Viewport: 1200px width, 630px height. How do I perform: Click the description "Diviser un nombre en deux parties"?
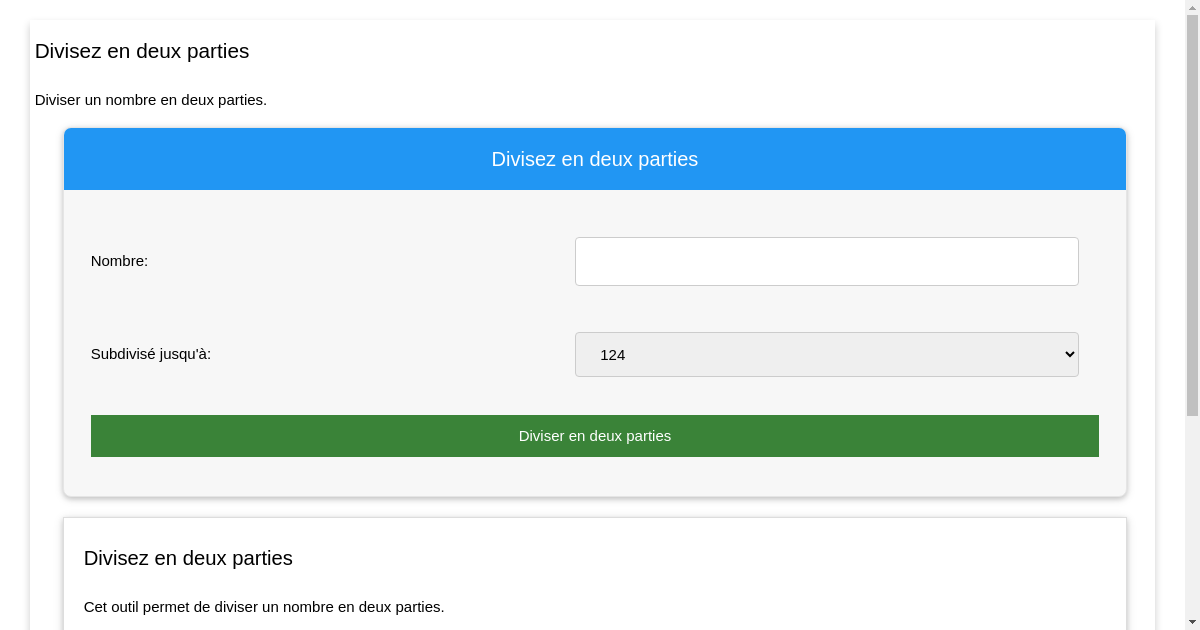tap(151, 100)
